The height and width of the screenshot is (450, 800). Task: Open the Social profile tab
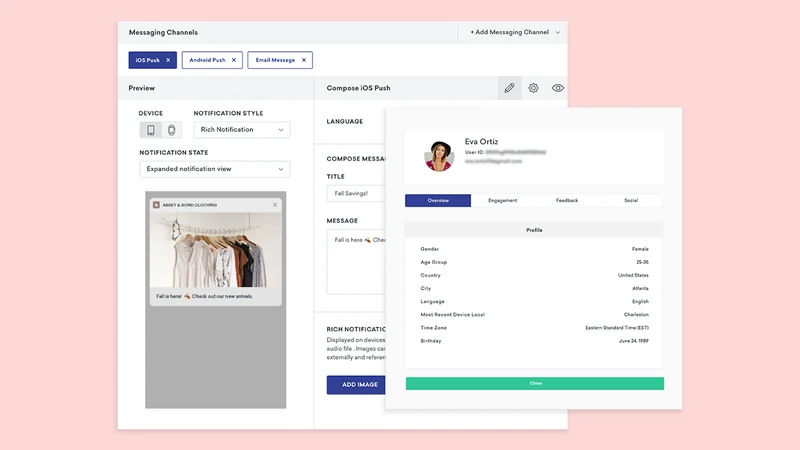click(631, 201)
